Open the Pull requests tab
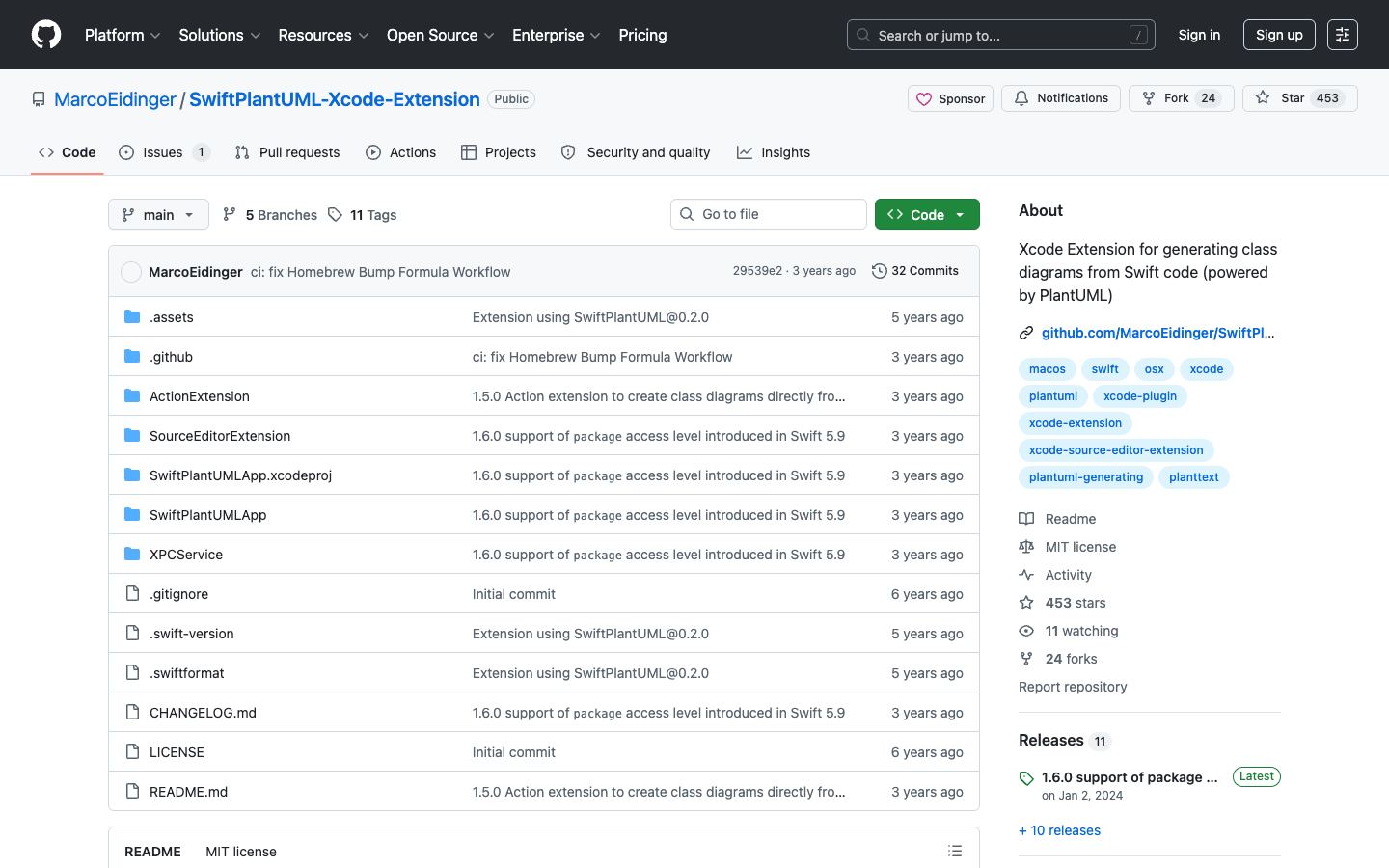 [x=287, y=152]
